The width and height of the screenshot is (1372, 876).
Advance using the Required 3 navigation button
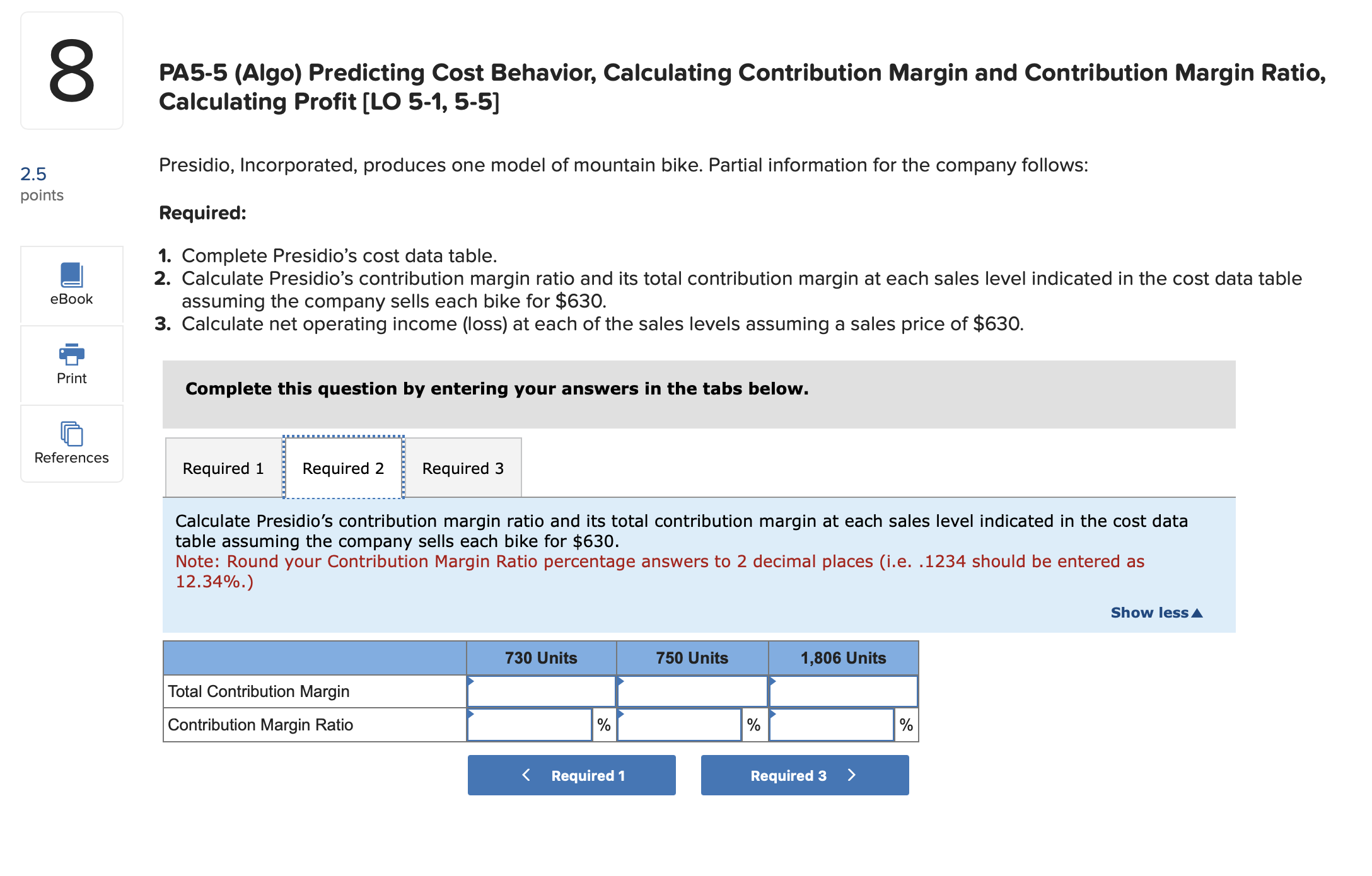tap(804, 775)
